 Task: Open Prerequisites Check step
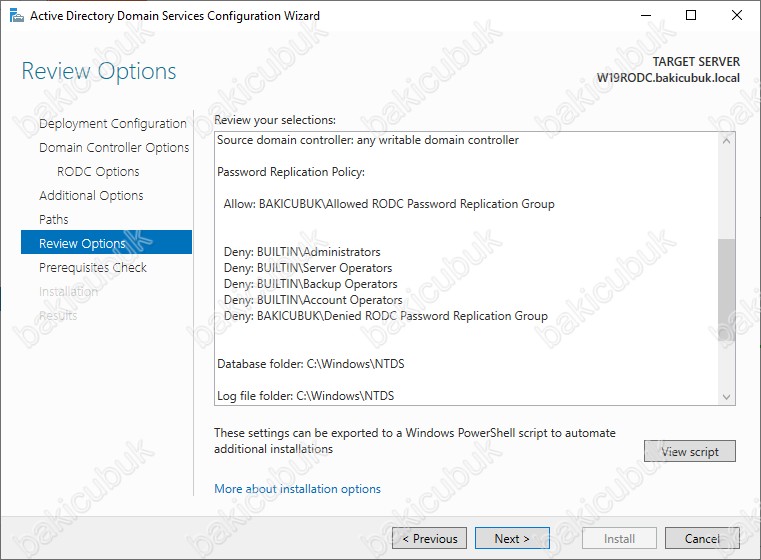coord(93,267)
